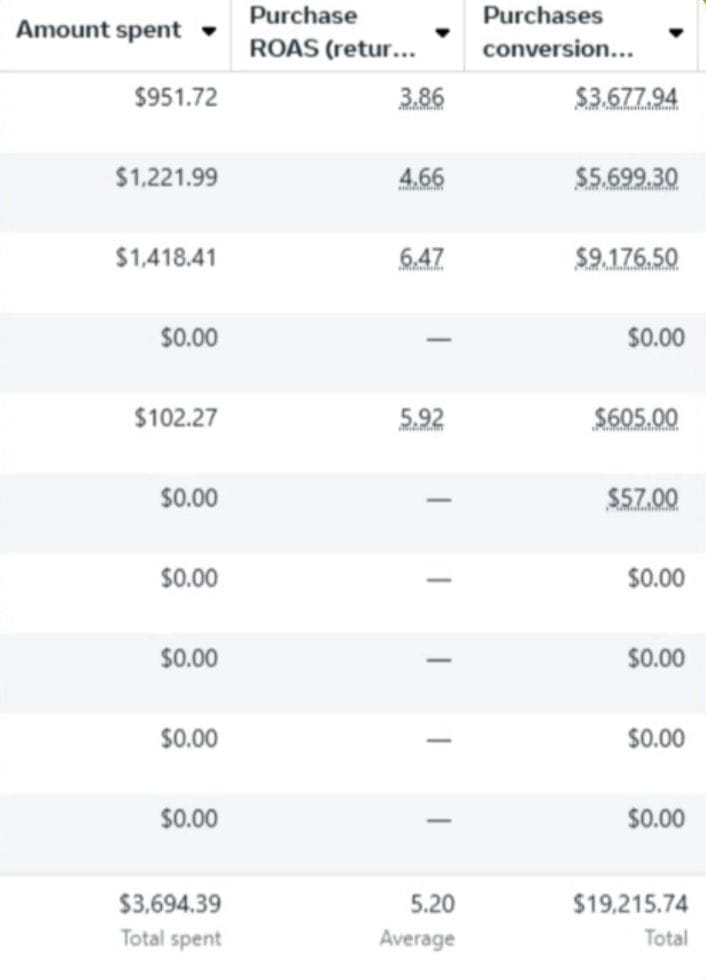This screenshot has width=706, height=980.
Task: Open the Purchases conversion column dropdown arrow
Action: 676,32
